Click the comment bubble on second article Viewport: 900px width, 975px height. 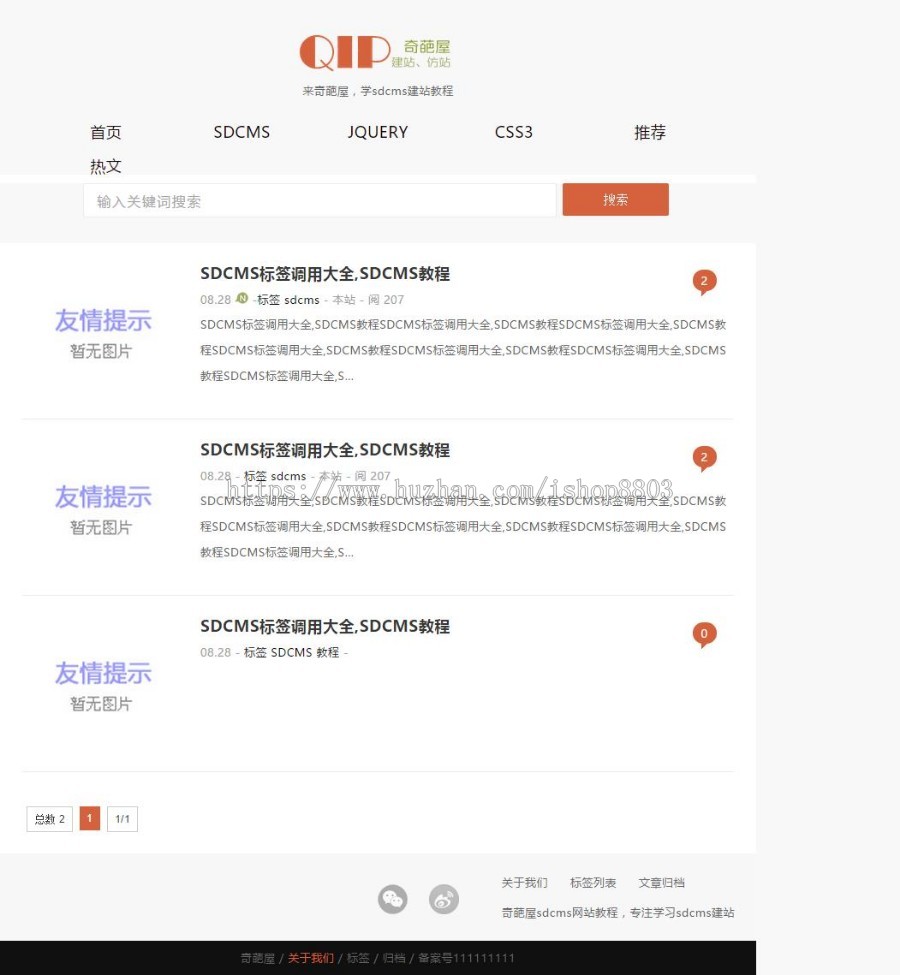coord(705,457)
